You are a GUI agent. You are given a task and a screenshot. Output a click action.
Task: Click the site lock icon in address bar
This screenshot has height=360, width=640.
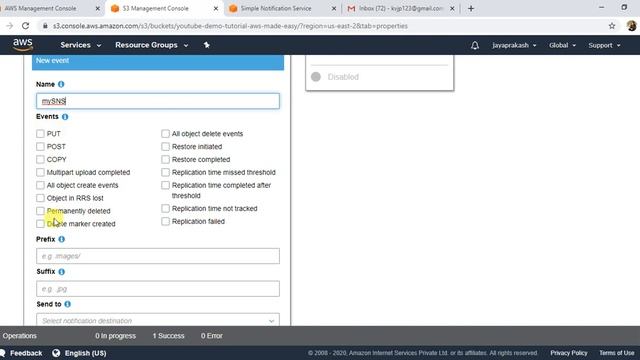click(x=45, y=26)
